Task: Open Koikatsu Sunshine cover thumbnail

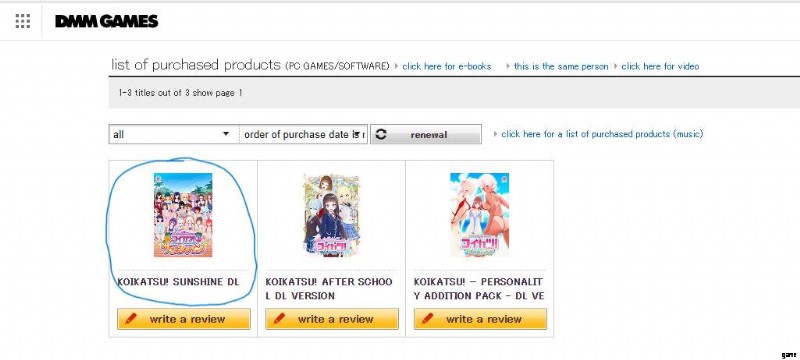Action: (183, 215)
